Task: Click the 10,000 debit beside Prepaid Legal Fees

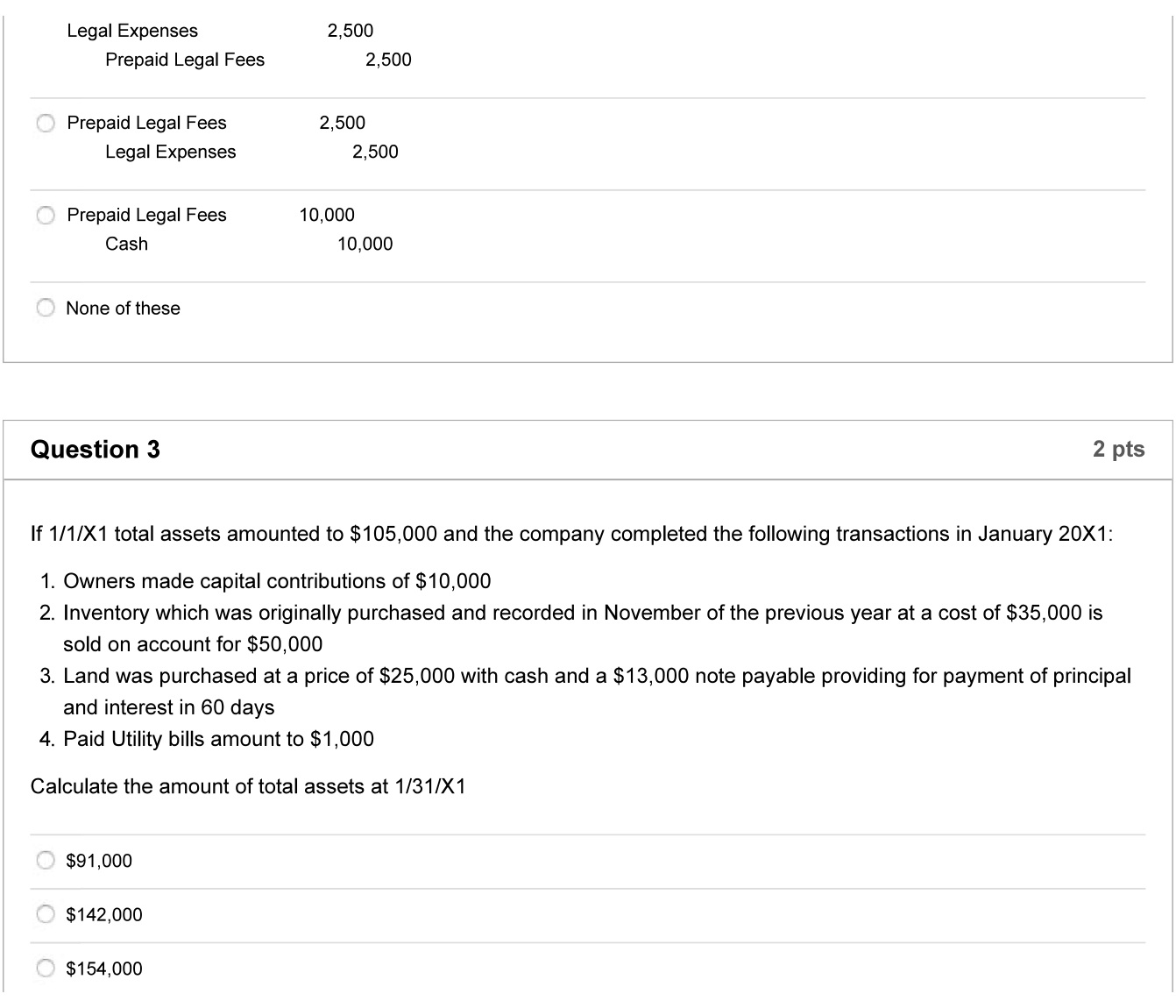Action: point(327,215)
